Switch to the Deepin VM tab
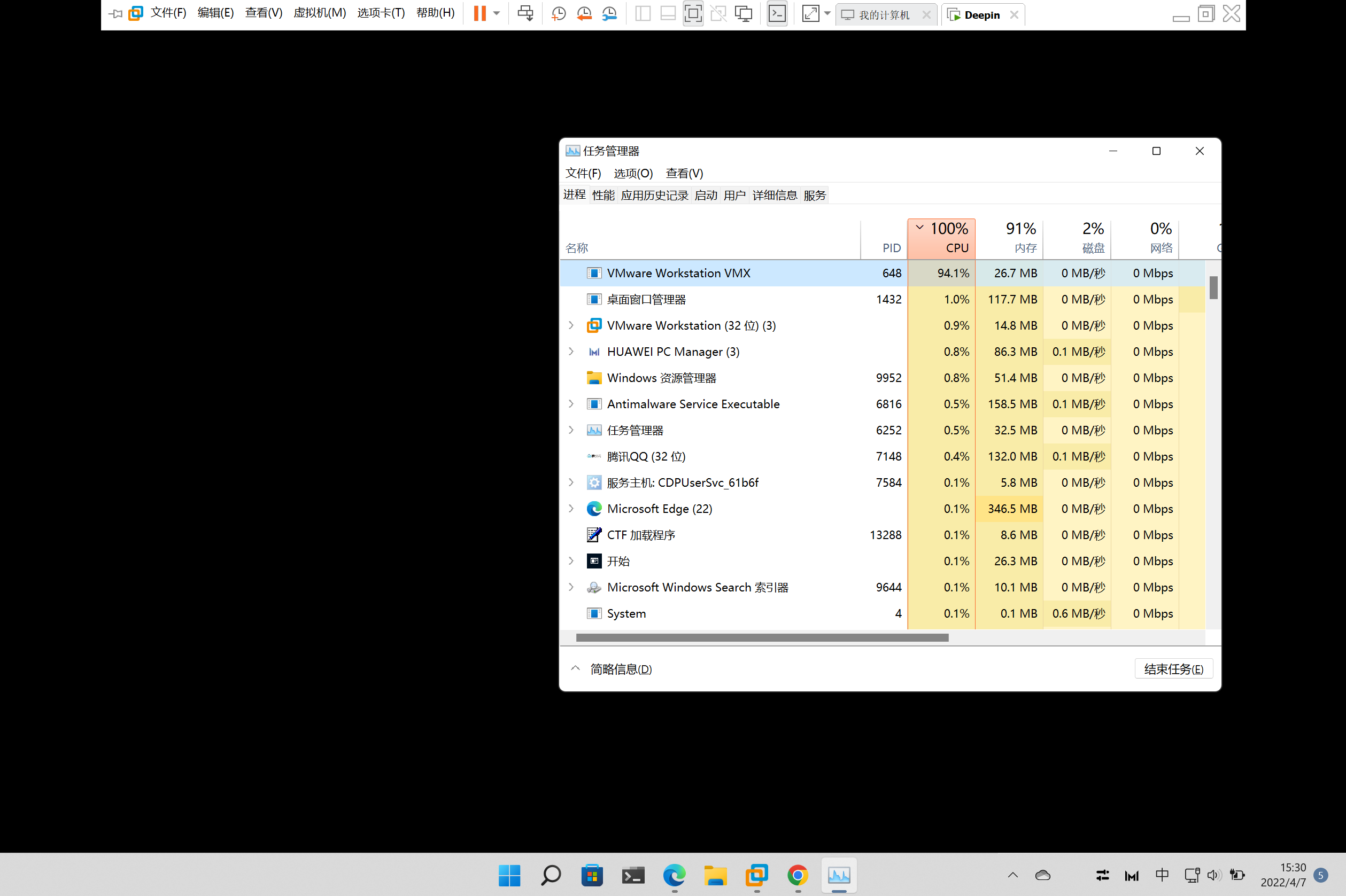The height and width of the screenshot is (896, 1346). [x=981, y=15]
